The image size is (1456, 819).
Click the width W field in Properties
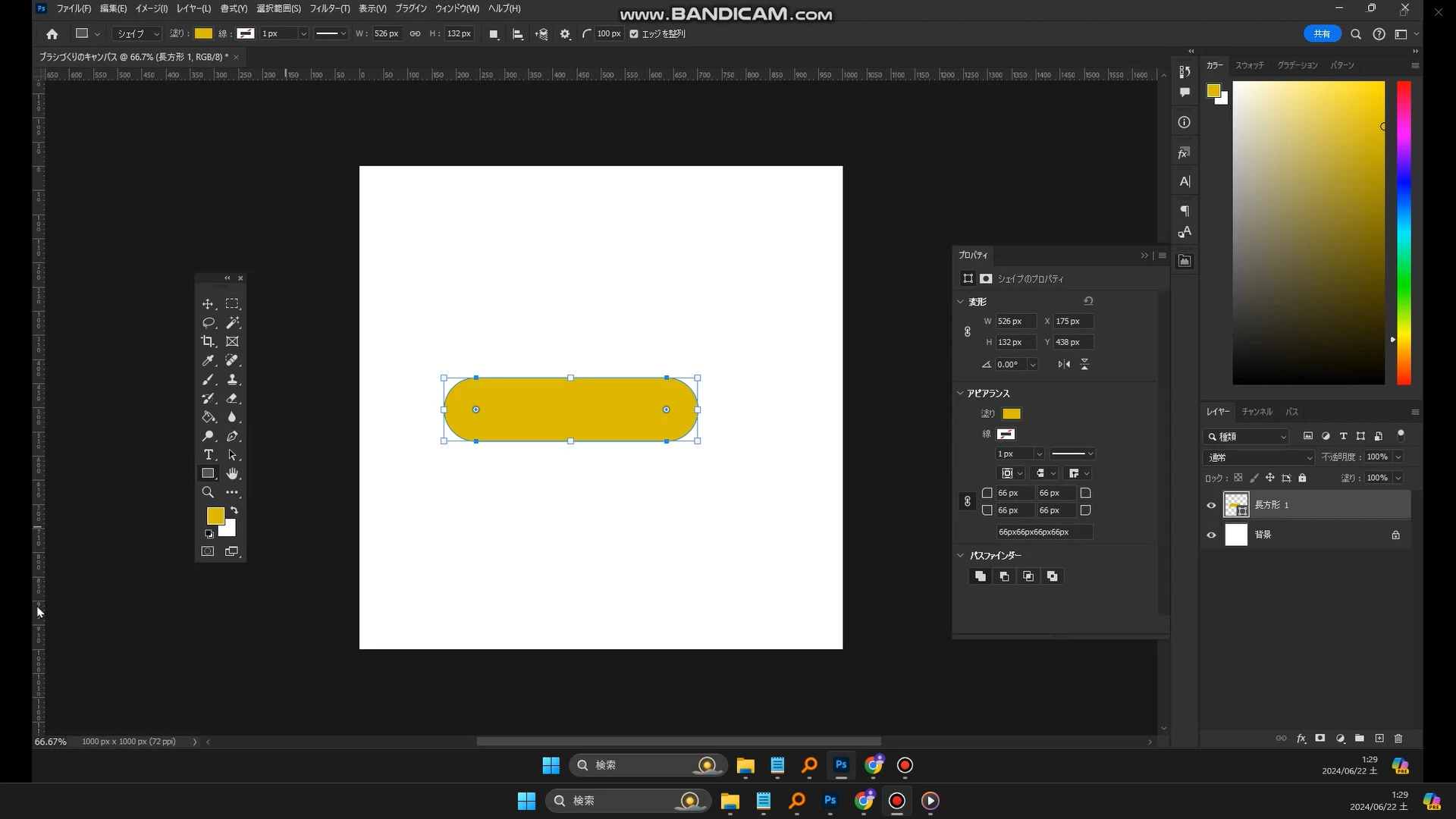pos(1015,322)
